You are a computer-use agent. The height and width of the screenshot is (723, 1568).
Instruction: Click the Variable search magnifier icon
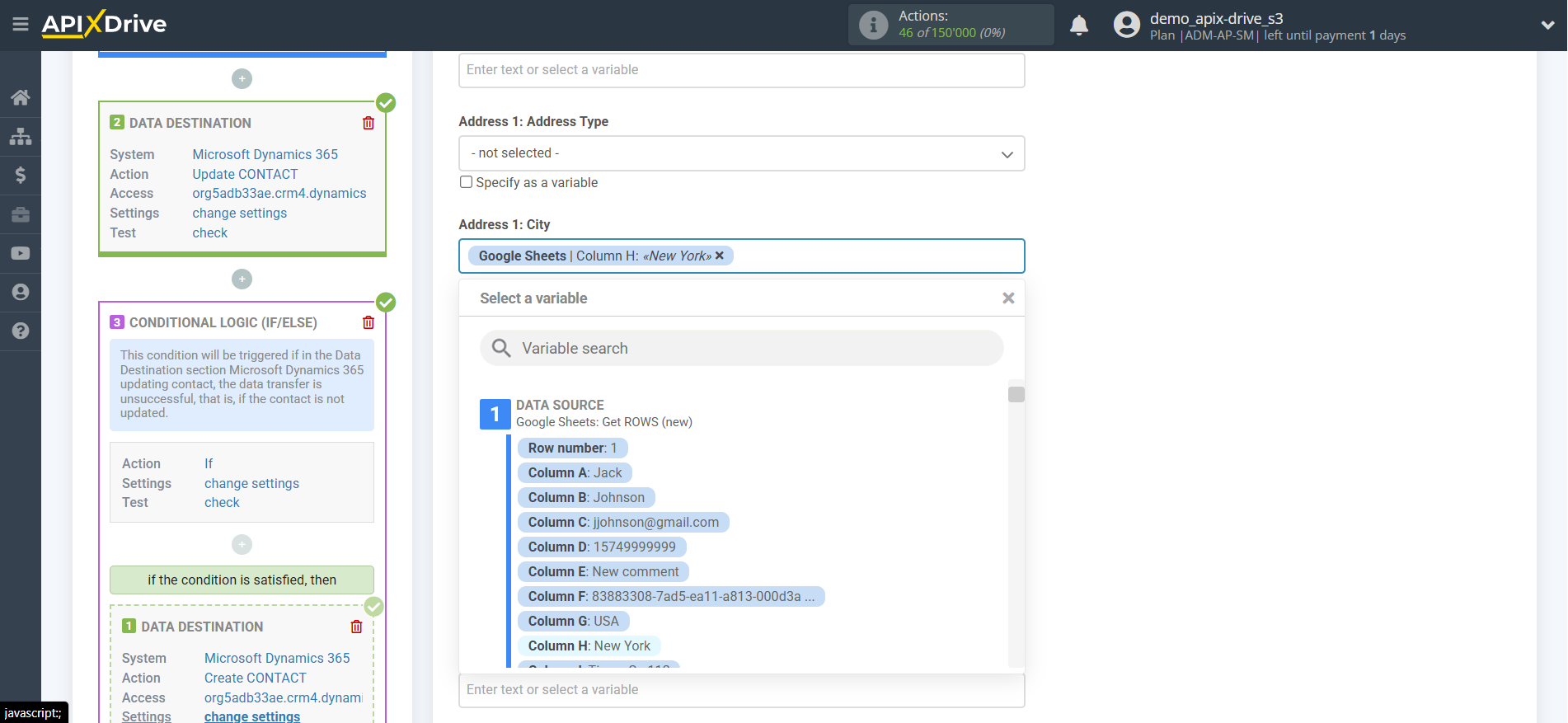coord(501,348)
